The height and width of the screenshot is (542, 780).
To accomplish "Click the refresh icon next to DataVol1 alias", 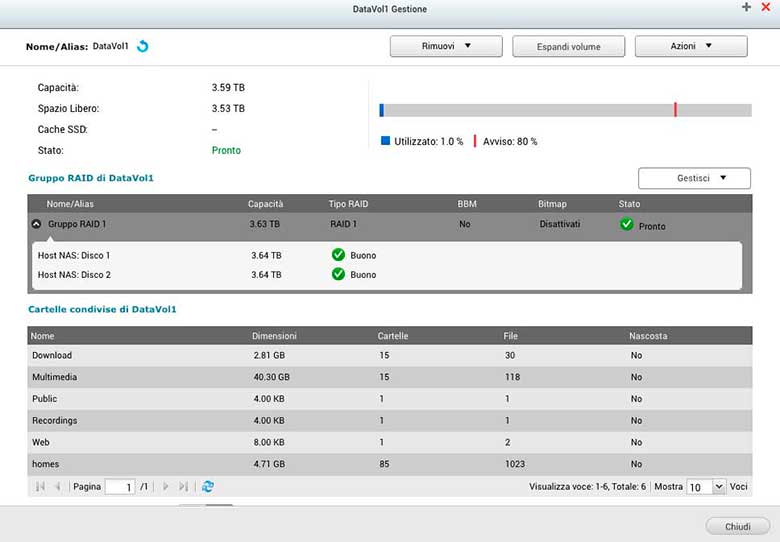I will [x=142, y=46].
